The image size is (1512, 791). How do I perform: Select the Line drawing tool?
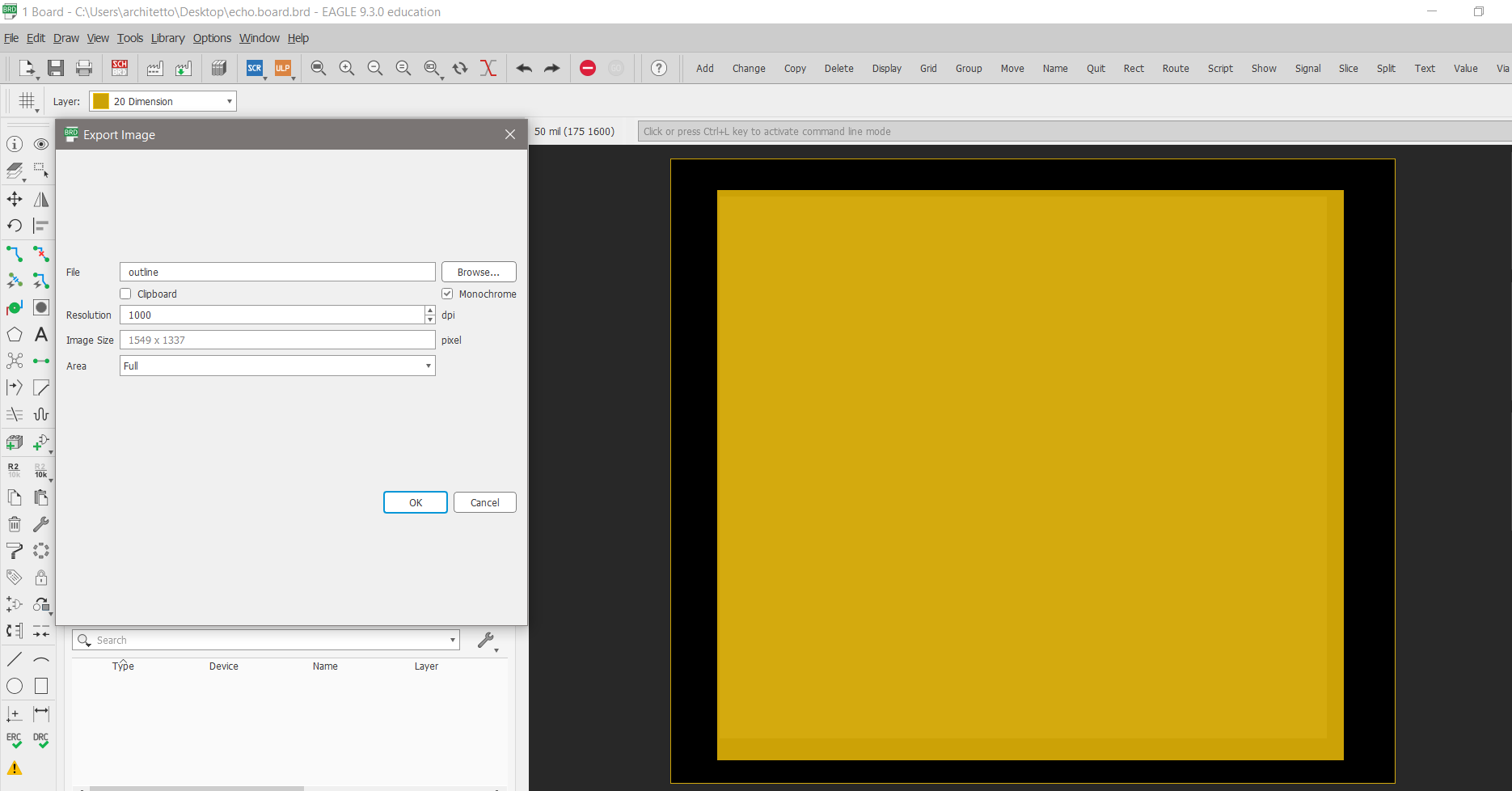point(15,659)
